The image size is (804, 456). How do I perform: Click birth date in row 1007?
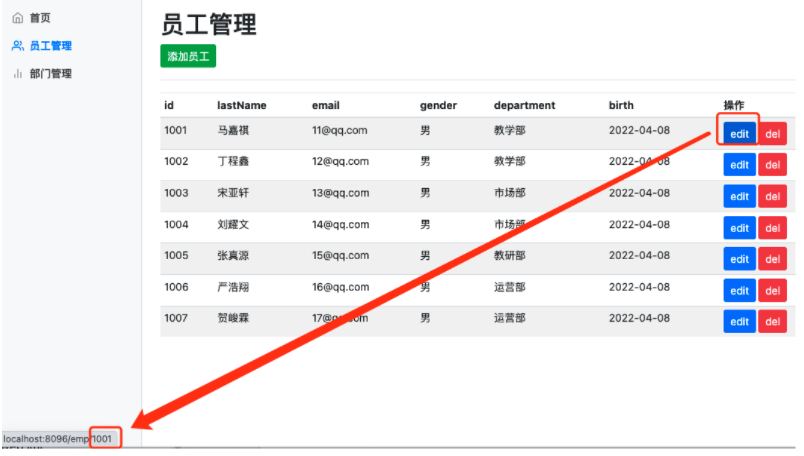639,318
